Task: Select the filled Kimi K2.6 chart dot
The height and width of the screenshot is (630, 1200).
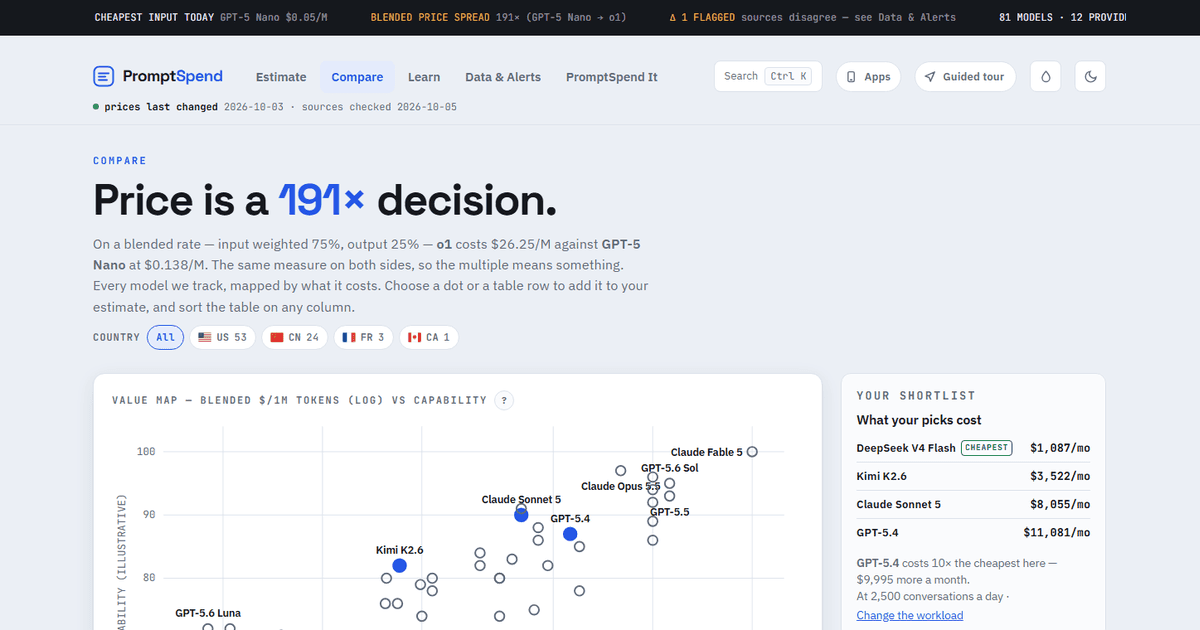Action: coord(400,566)
